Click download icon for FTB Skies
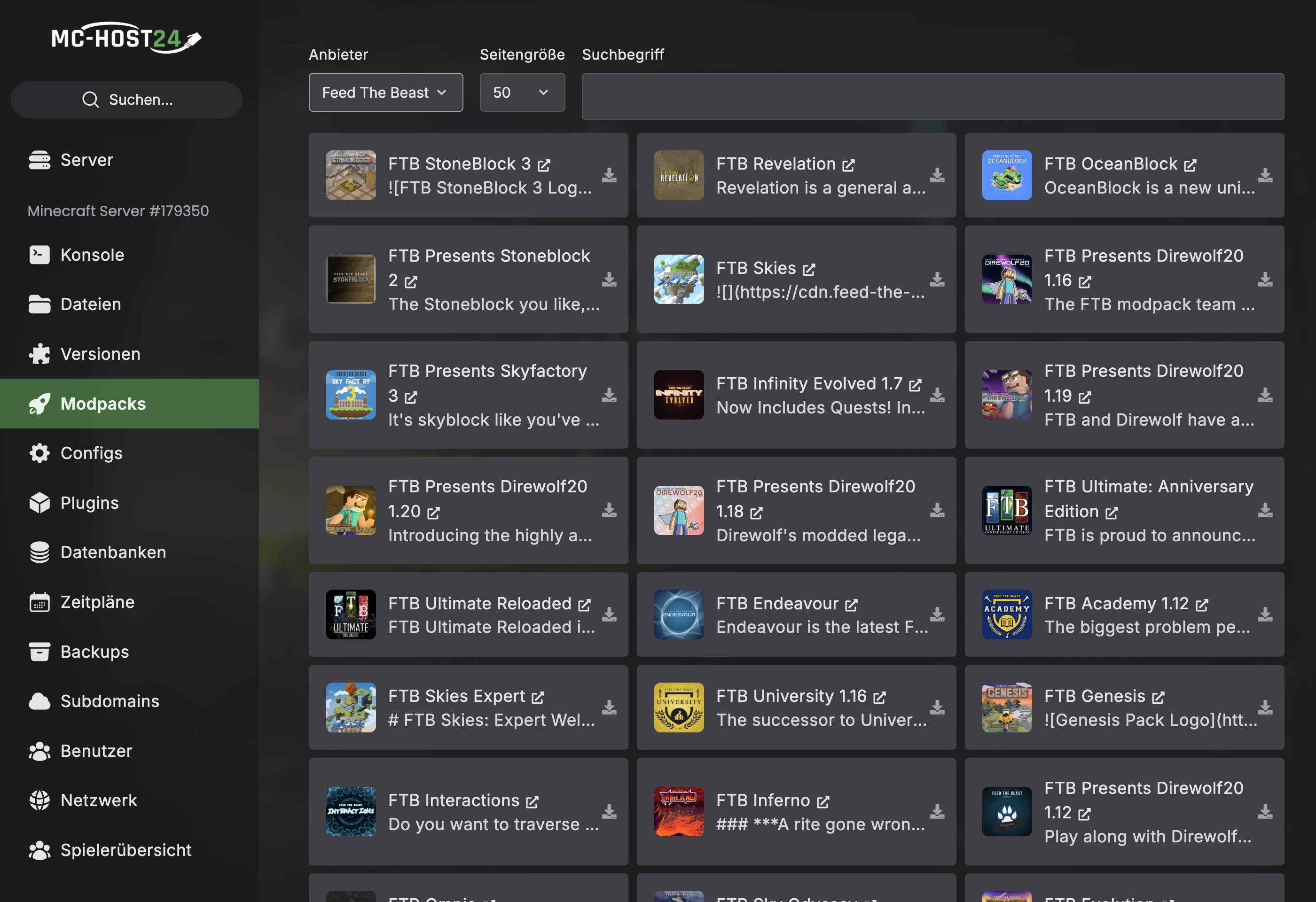 coord(937,279)
